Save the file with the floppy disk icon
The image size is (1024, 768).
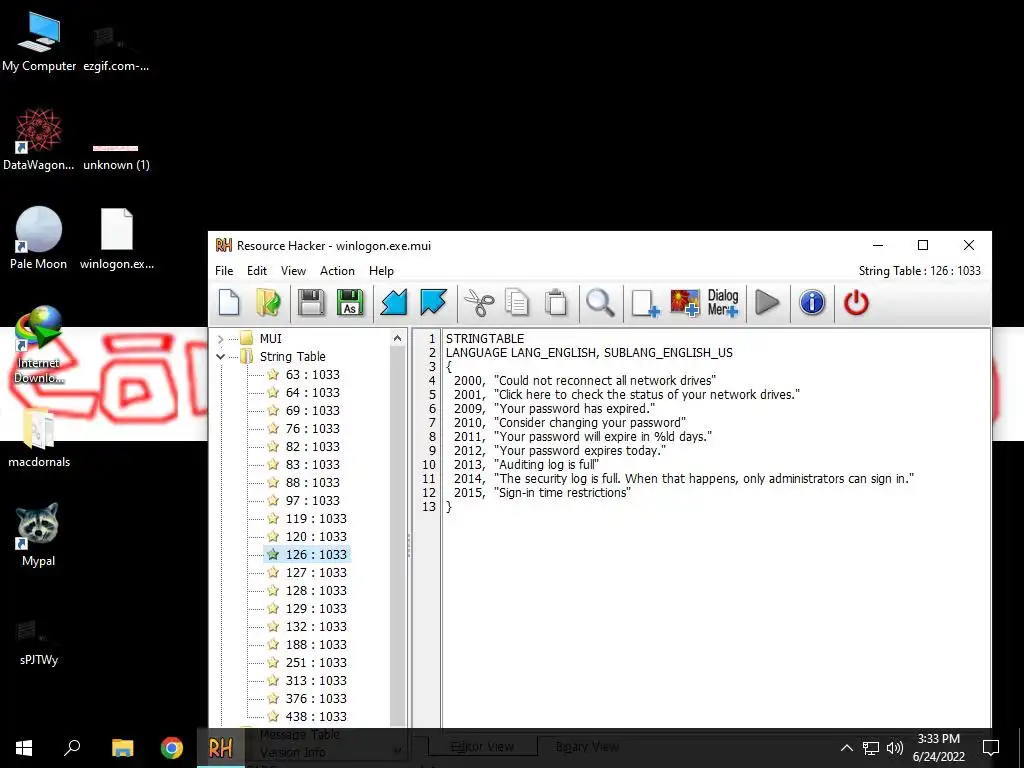(311, 303)
